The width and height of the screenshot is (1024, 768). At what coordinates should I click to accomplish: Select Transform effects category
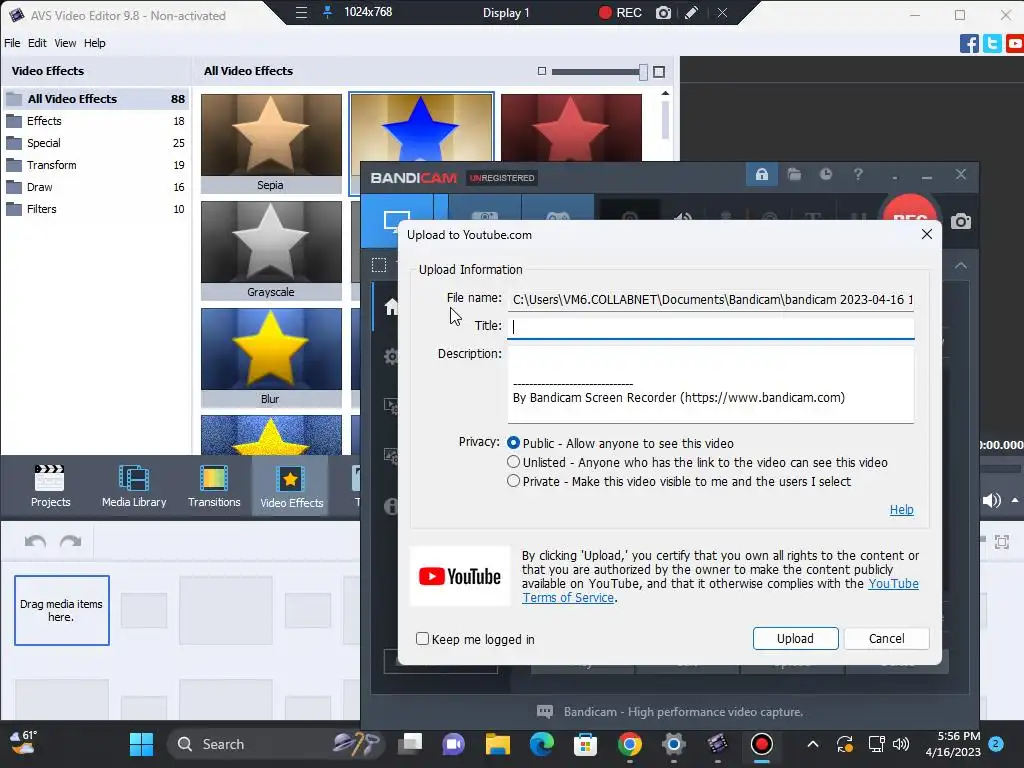point(96,165)
